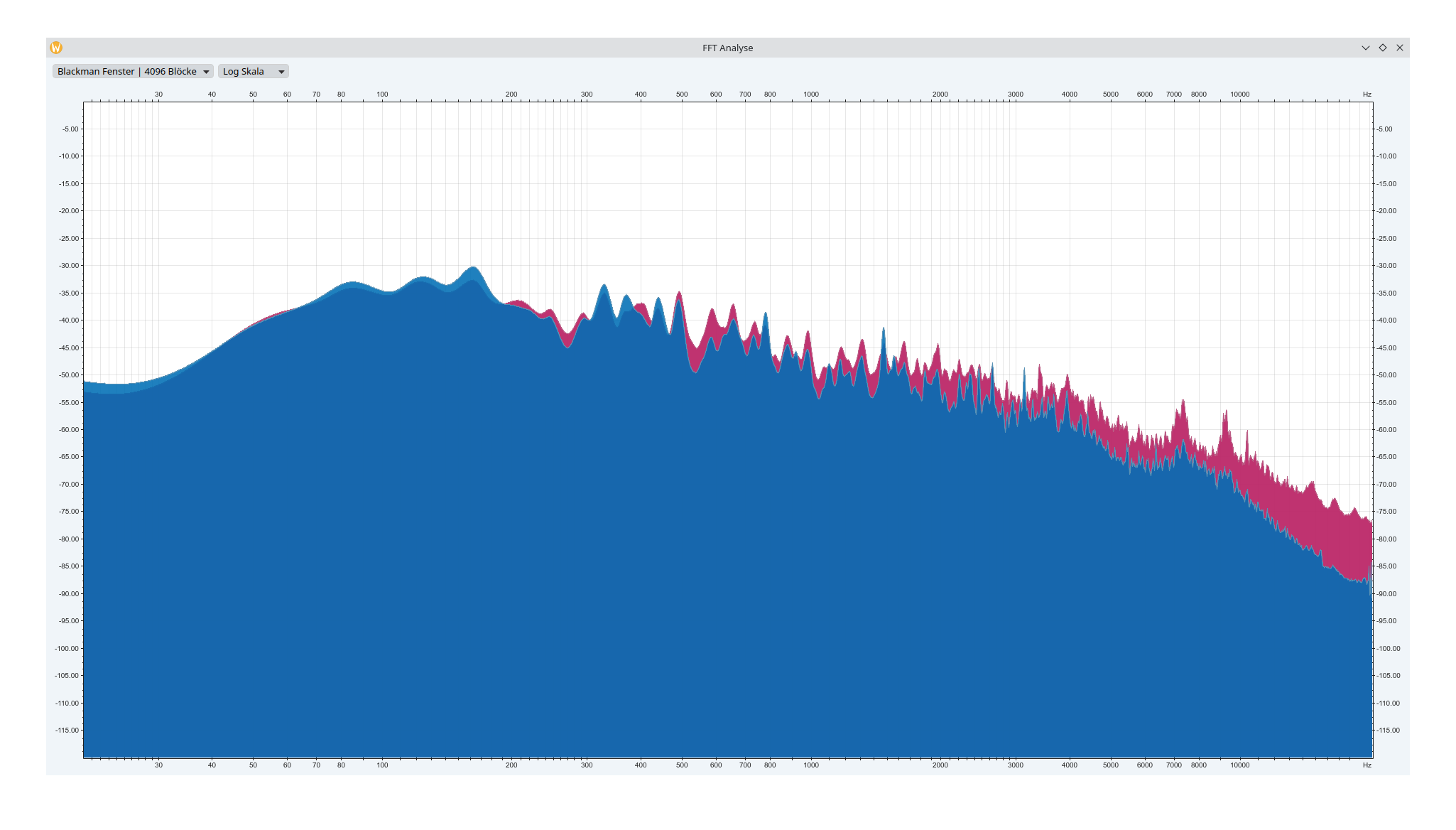The image size is (1456, 830).
Task: Click the Hz unit label at bottom right
Action: tap(1367, 765)
